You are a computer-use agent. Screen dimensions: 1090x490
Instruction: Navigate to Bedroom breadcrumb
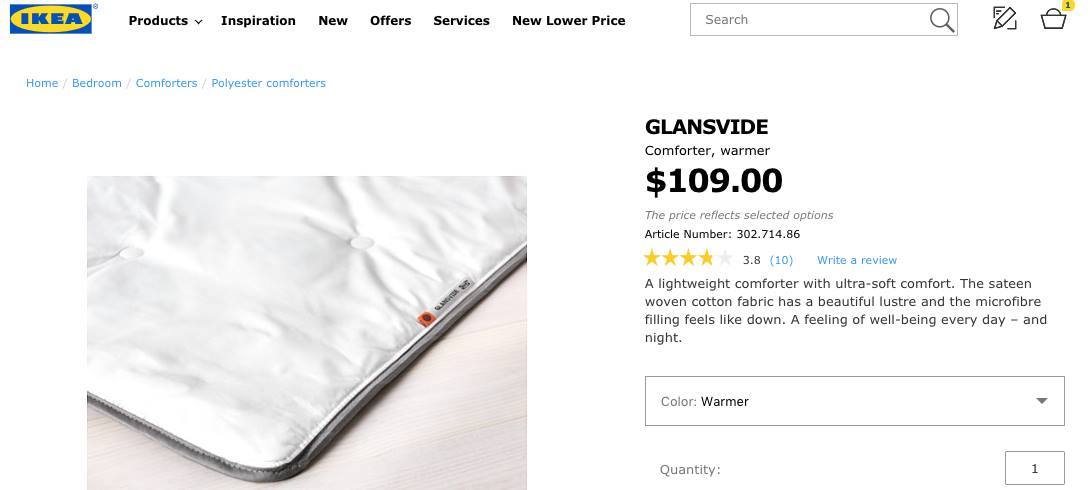click(97, 83)
